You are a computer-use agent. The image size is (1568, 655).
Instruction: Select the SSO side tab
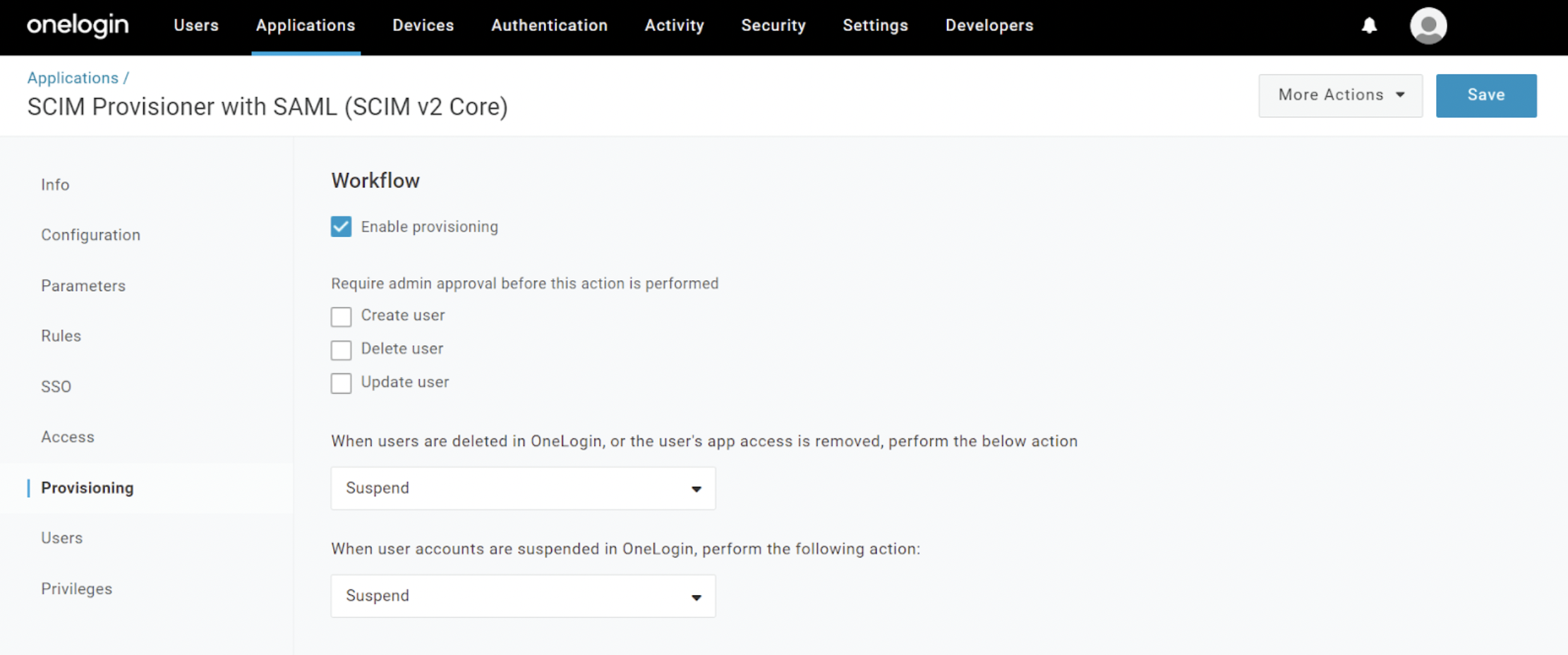click(56, 387)
